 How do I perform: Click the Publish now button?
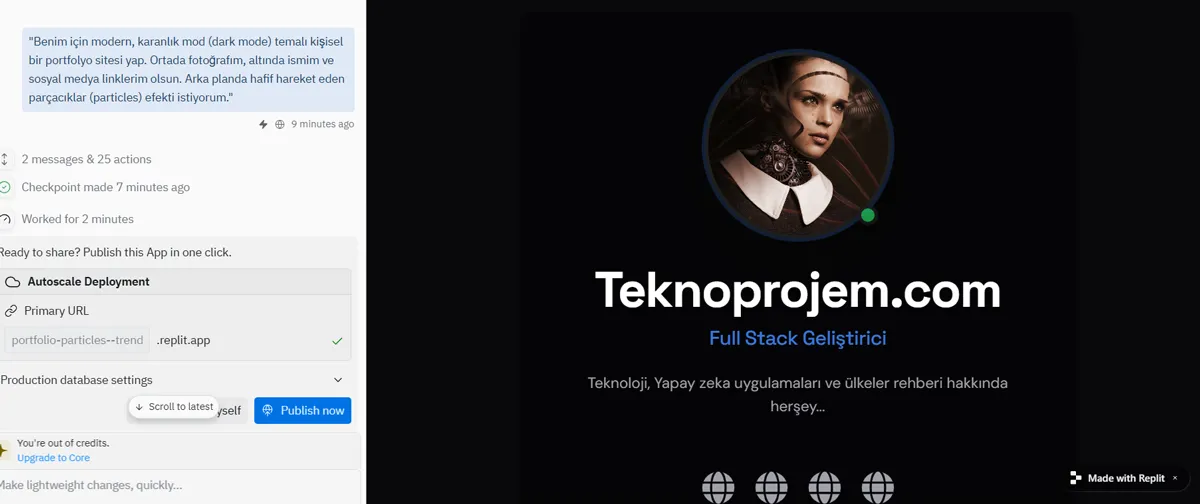(x=303, y=410)
